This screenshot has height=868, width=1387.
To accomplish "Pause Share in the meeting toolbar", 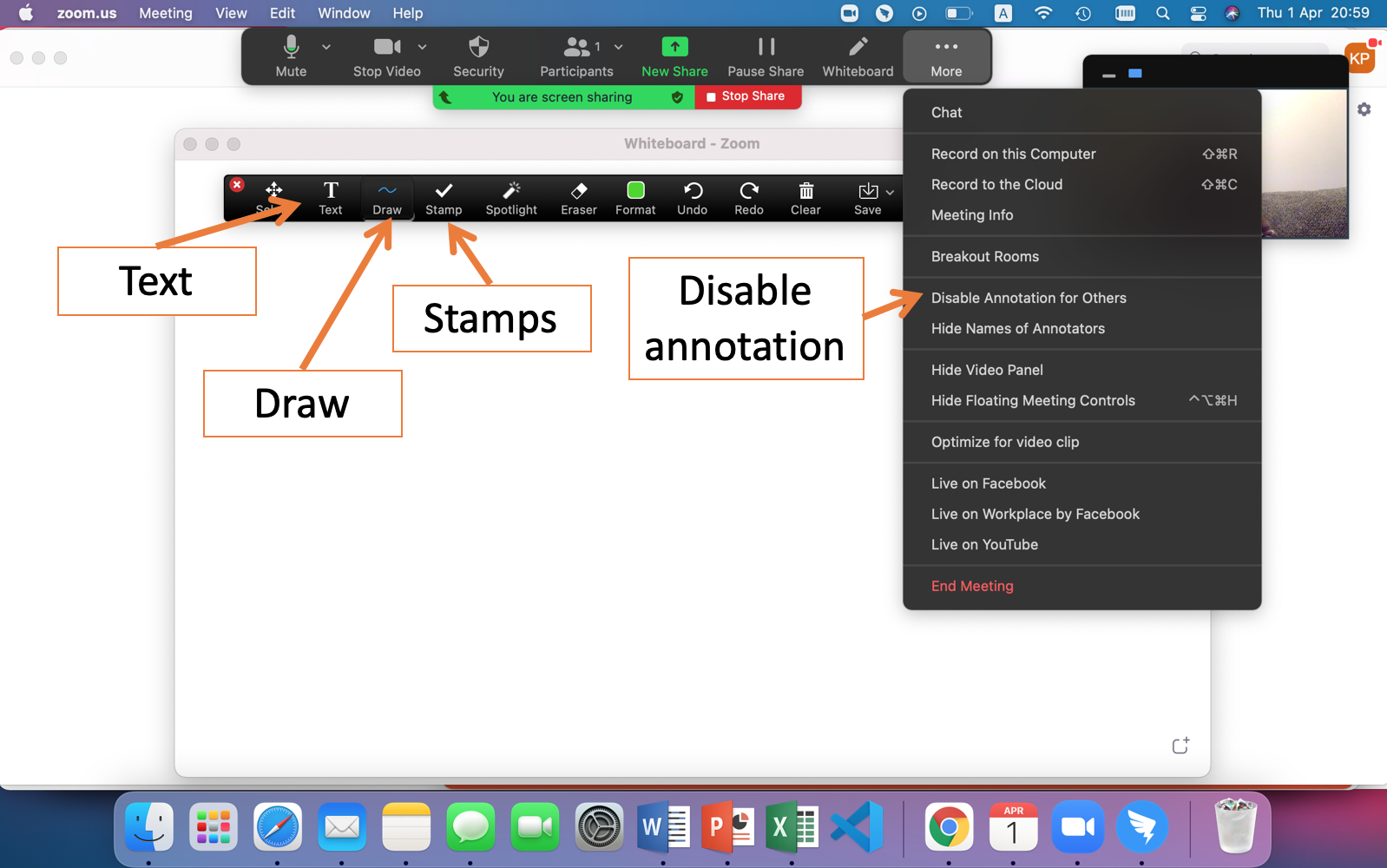I will point(766,56).
